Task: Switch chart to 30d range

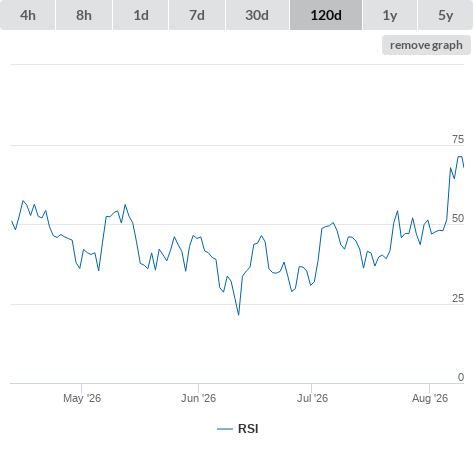Action: (257, 15)
